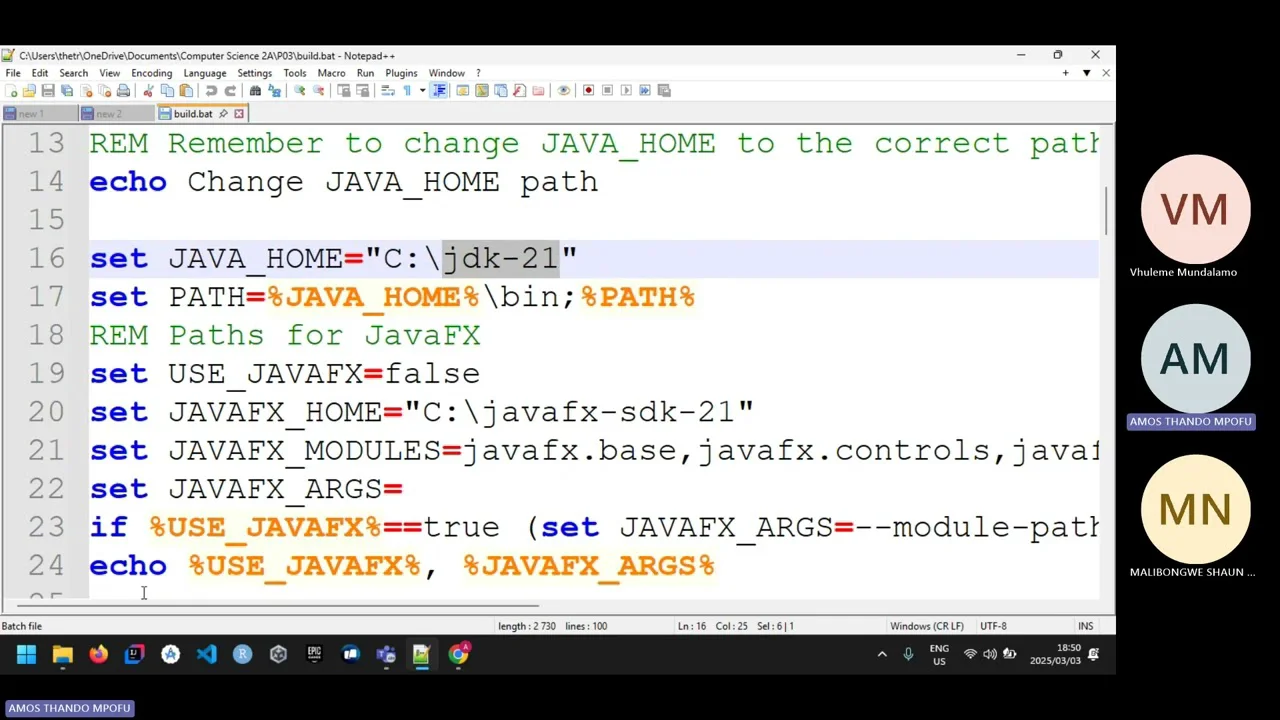Save the file using the Save icon
1280x720 pixels.
pyautogui.click(x=48, y=90)
